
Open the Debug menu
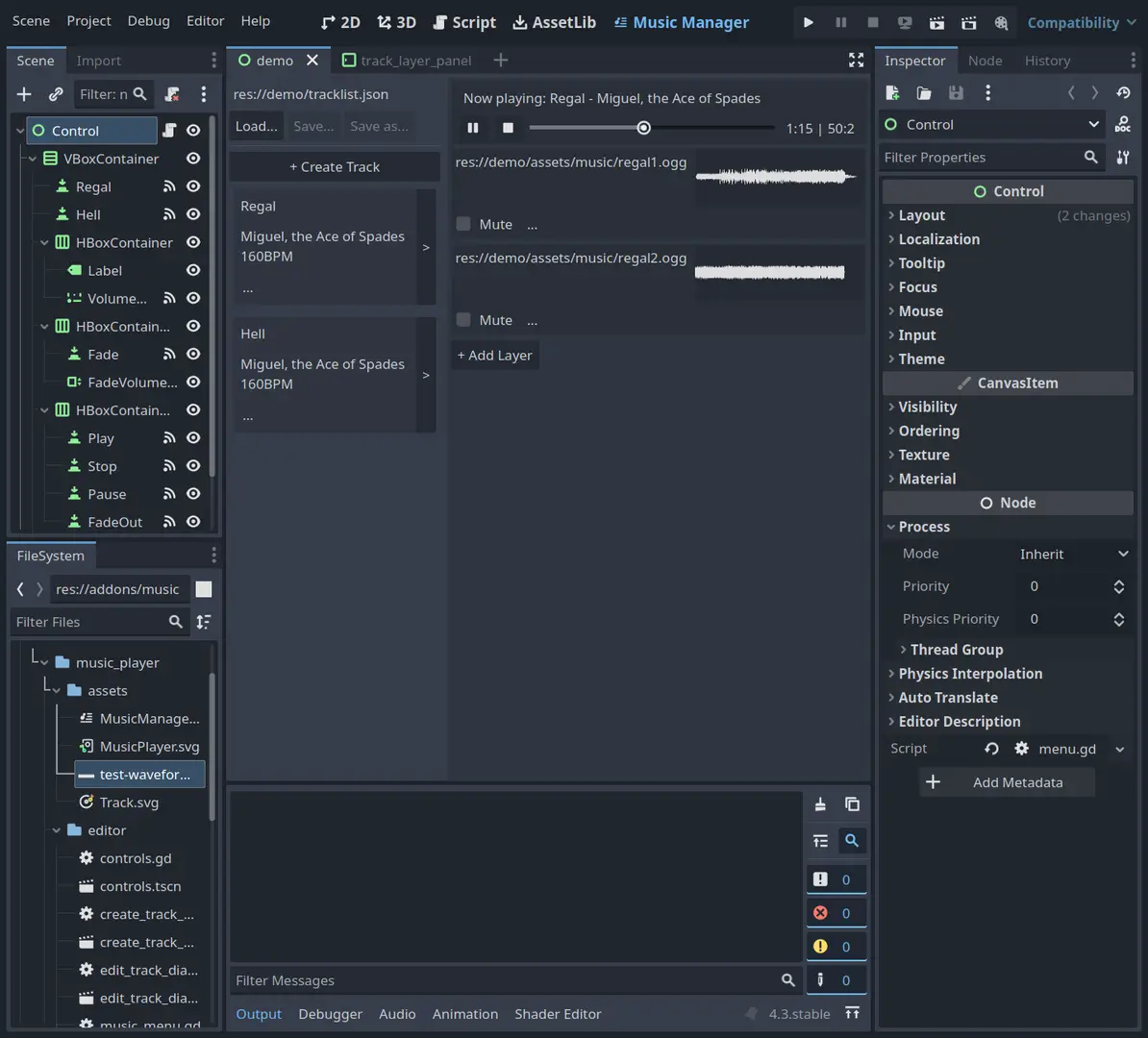click(x=149, y=20)
